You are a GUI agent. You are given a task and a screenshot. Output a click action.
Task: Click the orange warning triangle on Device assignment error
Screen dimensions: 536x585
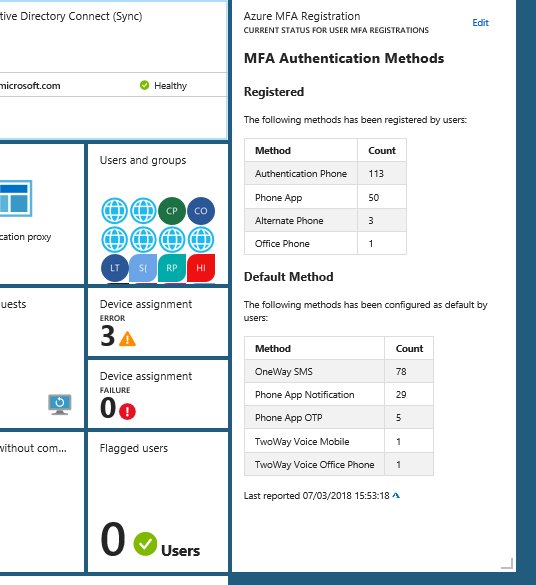[127, 338]
